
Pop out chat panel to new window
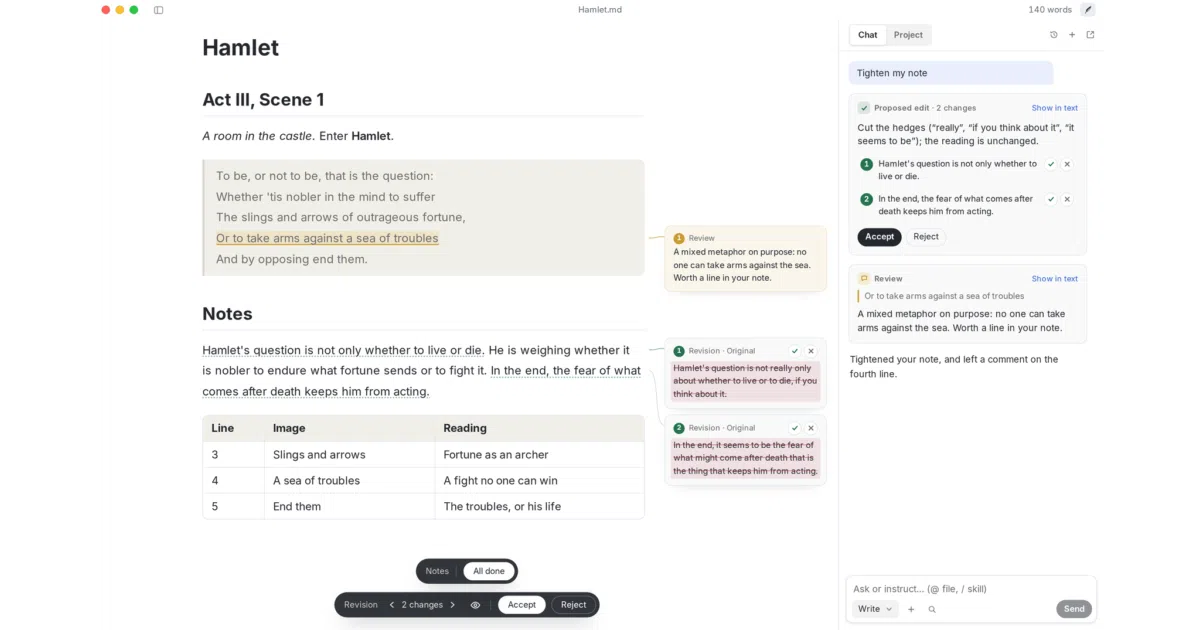1090,35
